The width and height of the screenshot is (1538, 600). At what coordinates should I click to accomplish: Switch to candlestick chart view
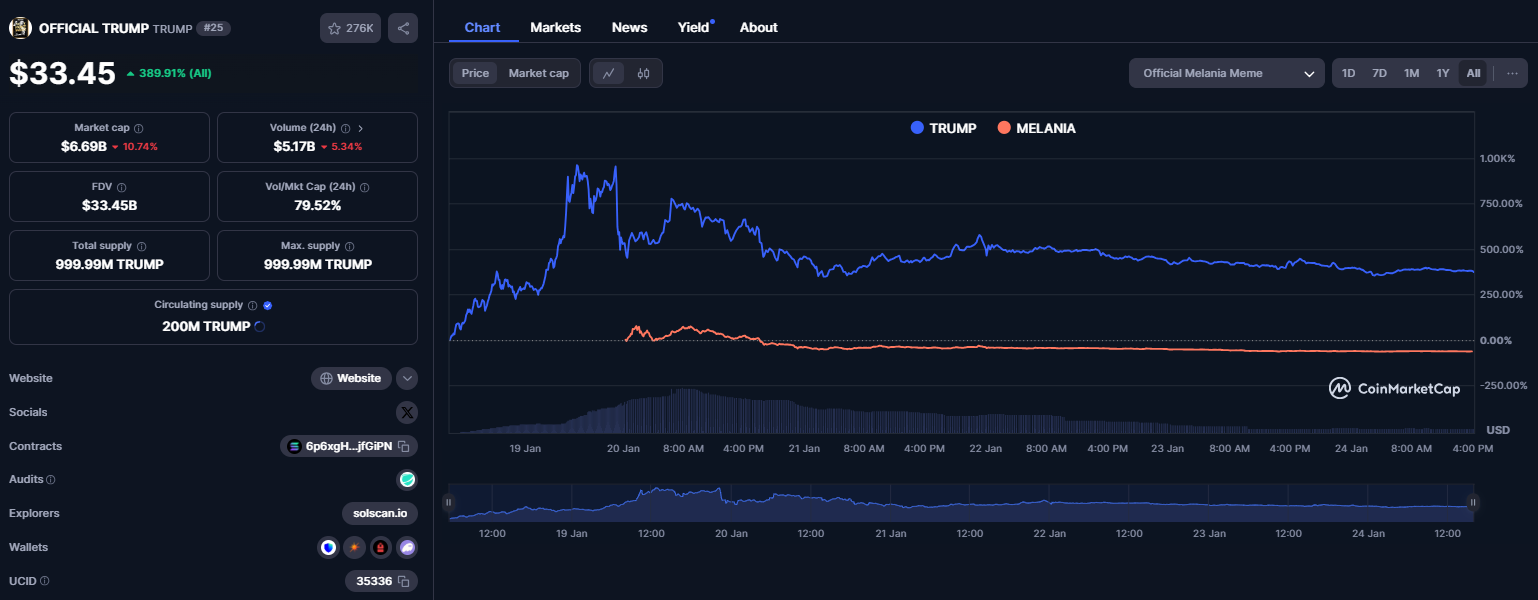(x=643, y=73)
